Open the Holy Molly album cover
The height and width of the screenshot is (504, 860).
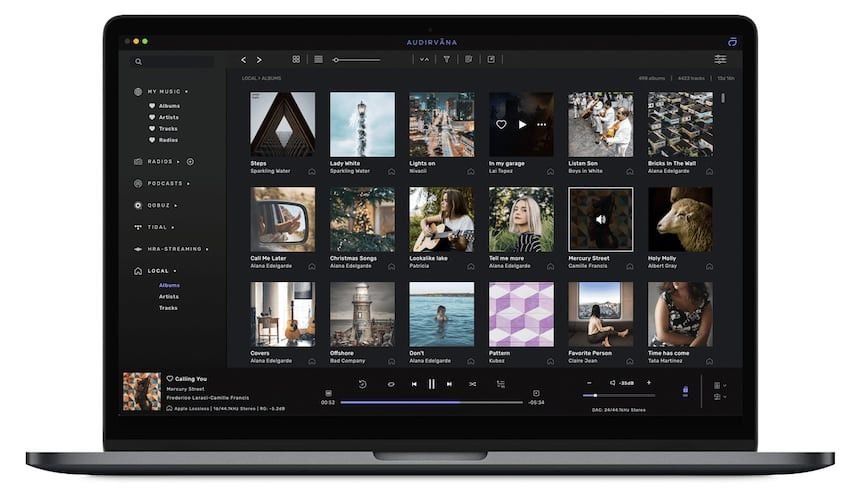pos(680,219)
